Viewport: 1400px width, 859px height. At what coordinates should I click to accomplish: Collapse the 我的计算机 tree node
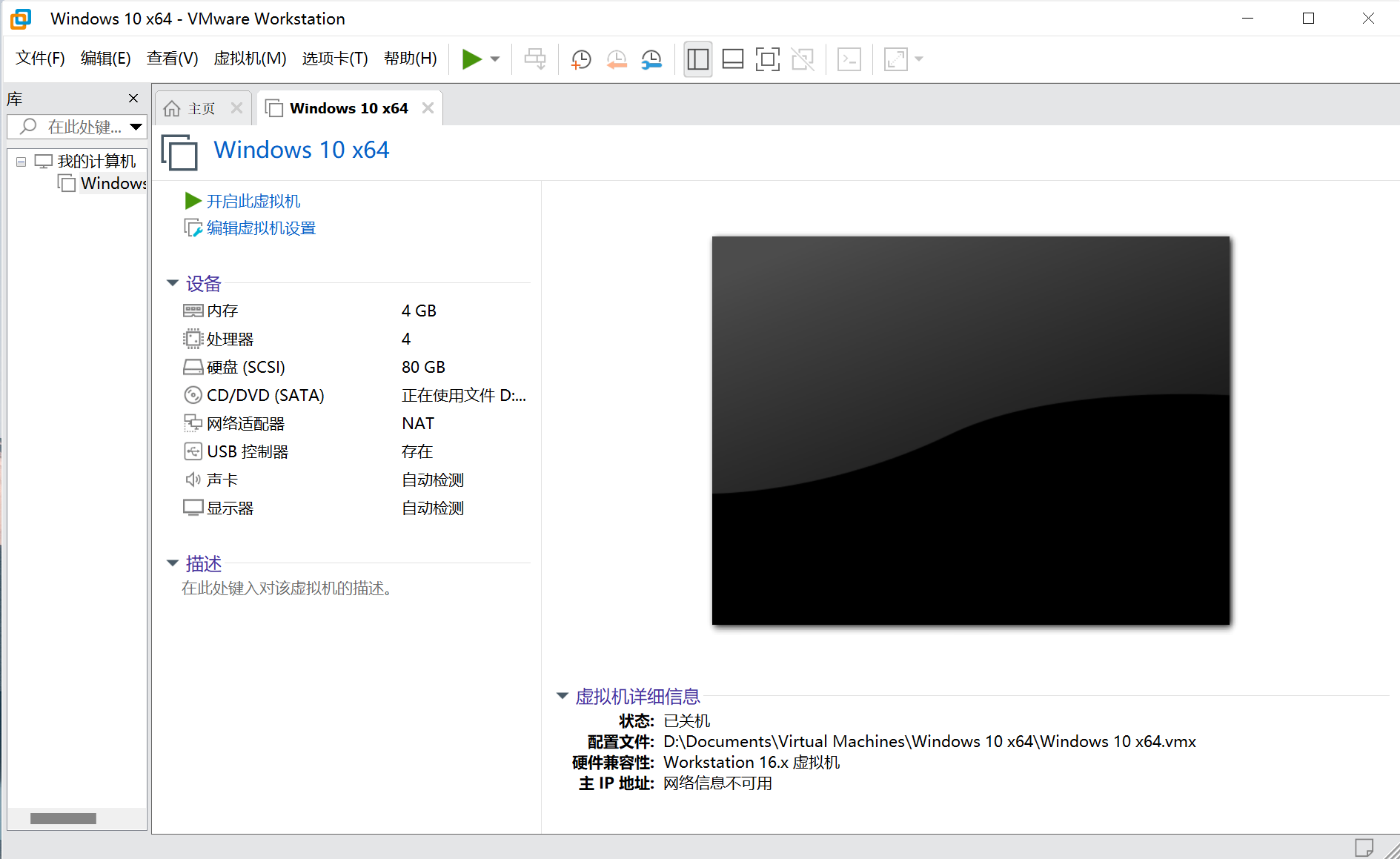(x=21, y=162)
